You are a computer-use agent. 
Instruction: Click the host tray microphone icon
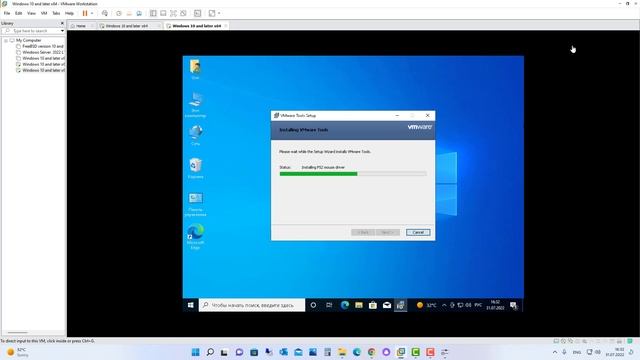[x=564, y=352]
